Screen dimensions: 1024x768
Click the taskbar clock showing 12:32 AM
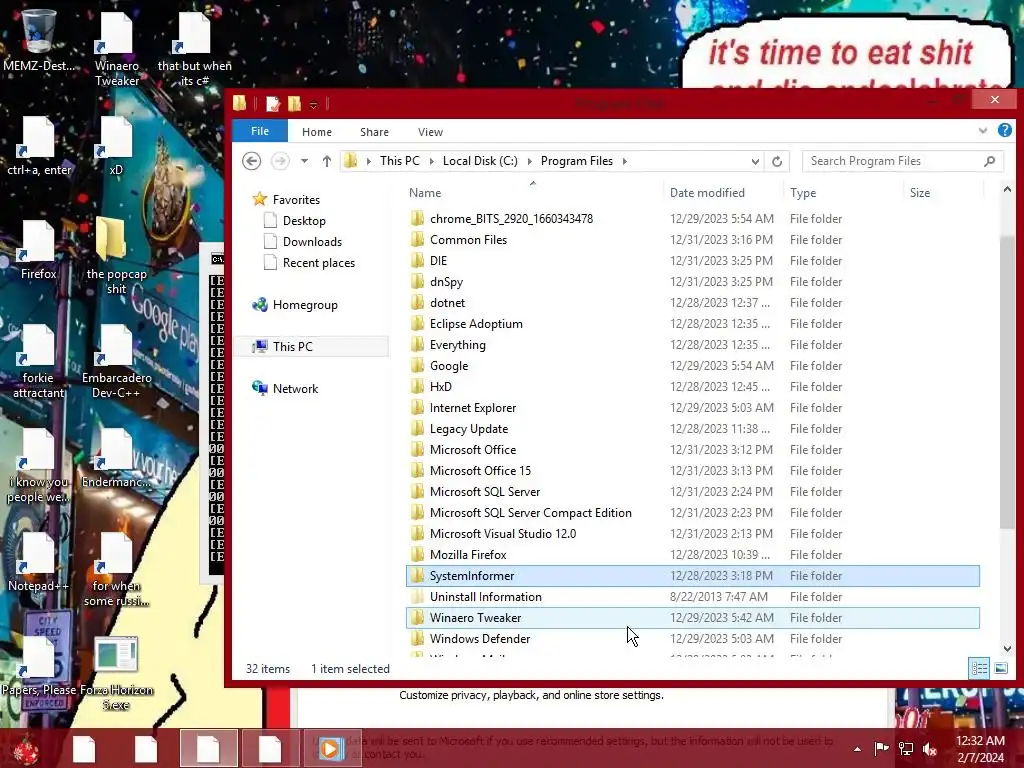tap(980, 748)
